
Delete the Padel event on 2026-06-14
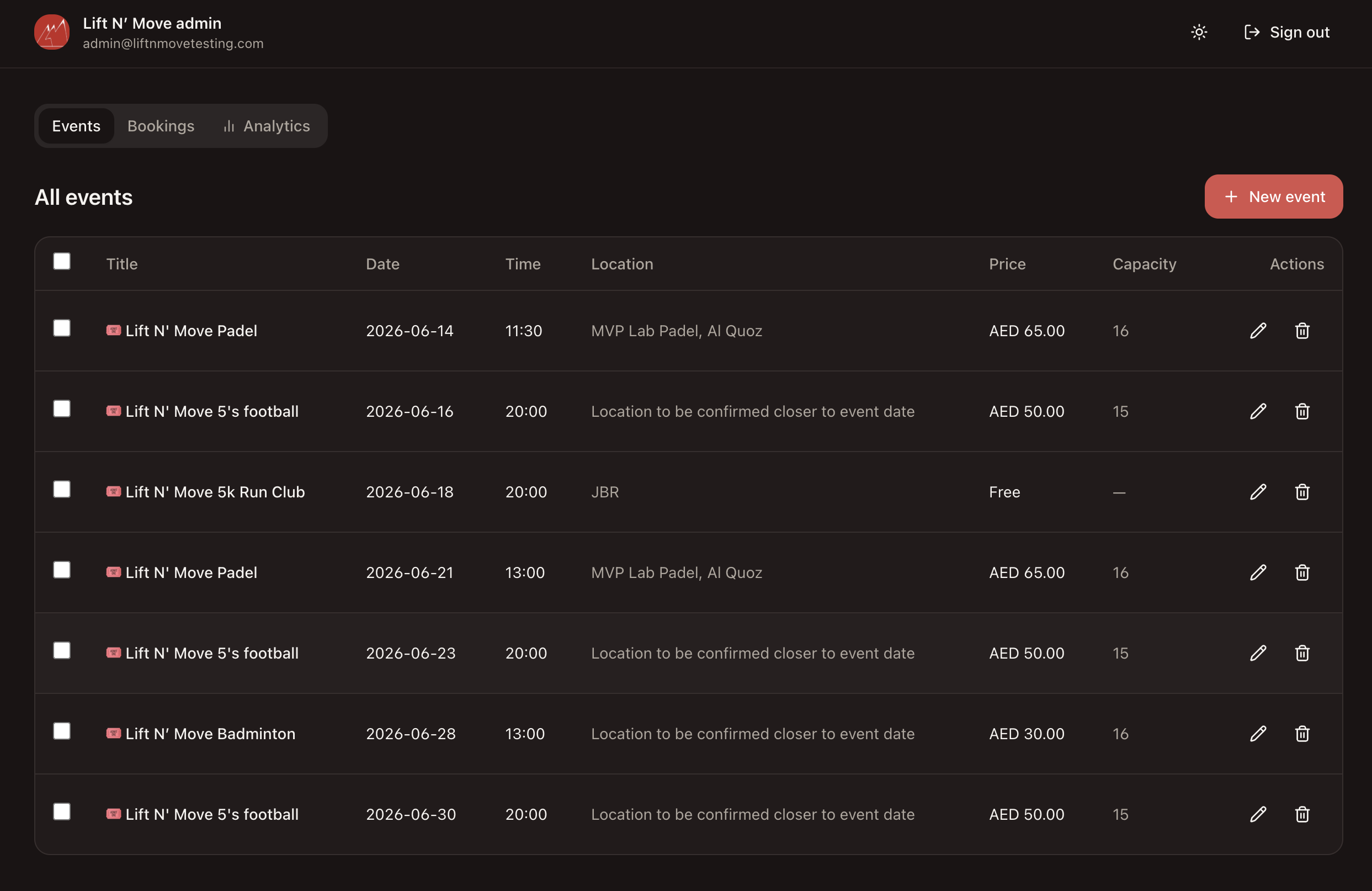tap(1302, 331)
